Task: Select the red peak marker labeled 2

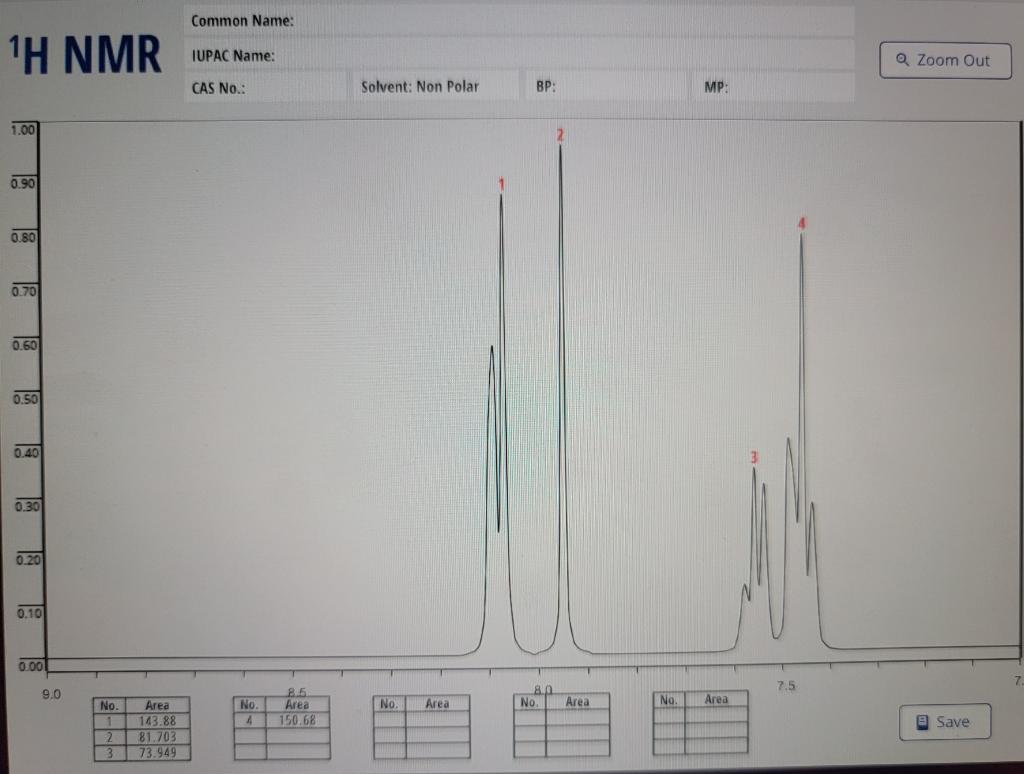Action: 559,132
